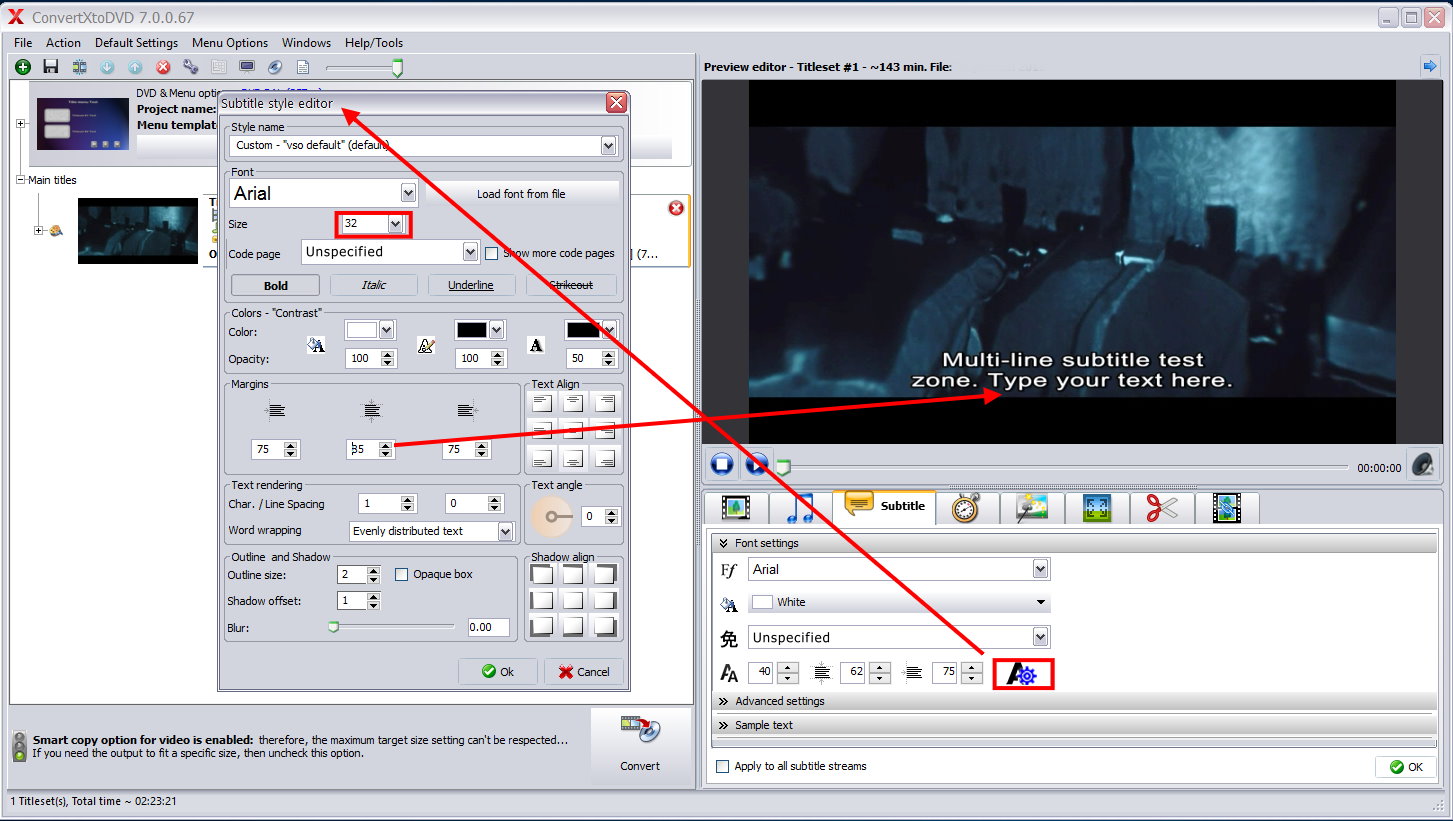Open the merge filmstrip tab
This screenshot has height=821, width=1453.
pos(1226,507)
